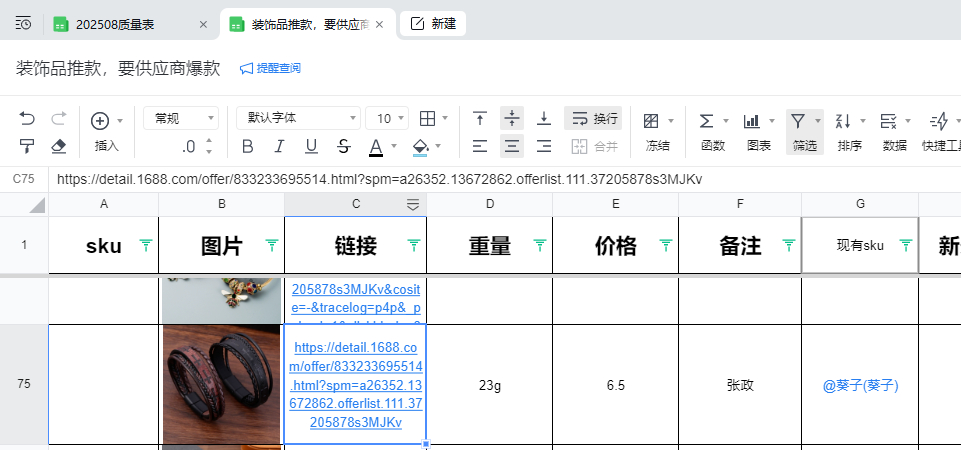Open the 默认字体 font dropdown
Image resolution: width=961 pixels, height=450 pixels.
click(298, 118)
